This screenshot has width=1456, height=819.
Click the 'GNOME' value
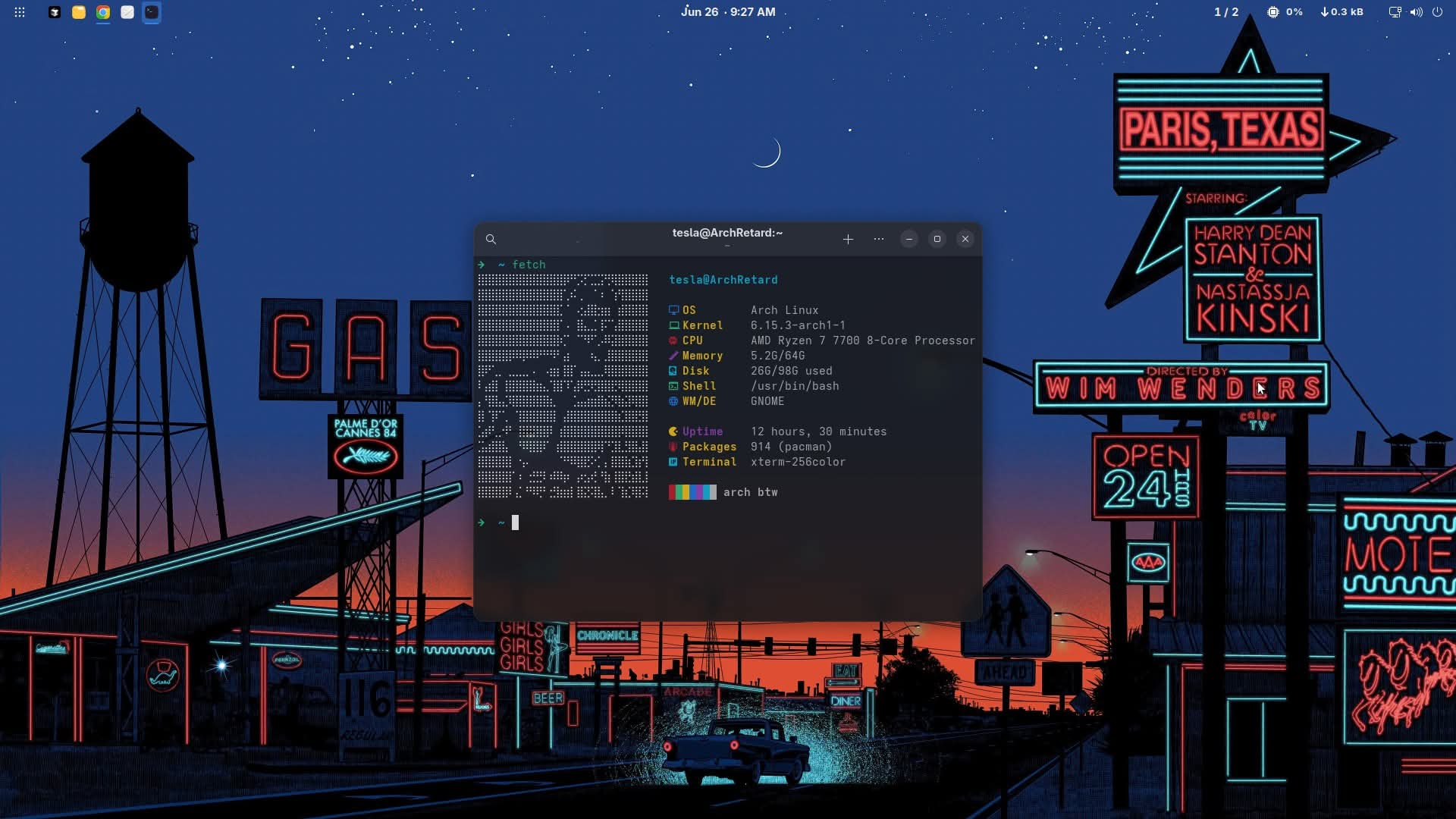767,401
